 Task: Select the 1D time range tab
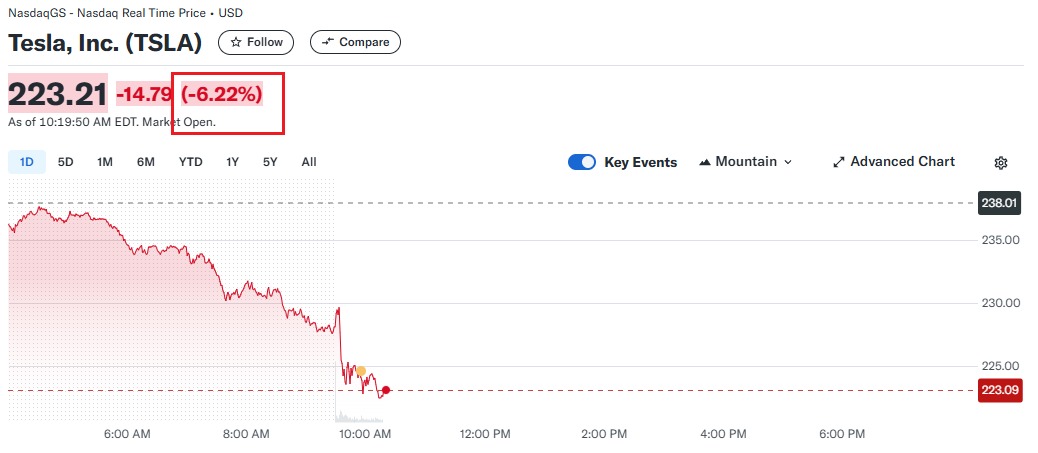pos(27,162)
